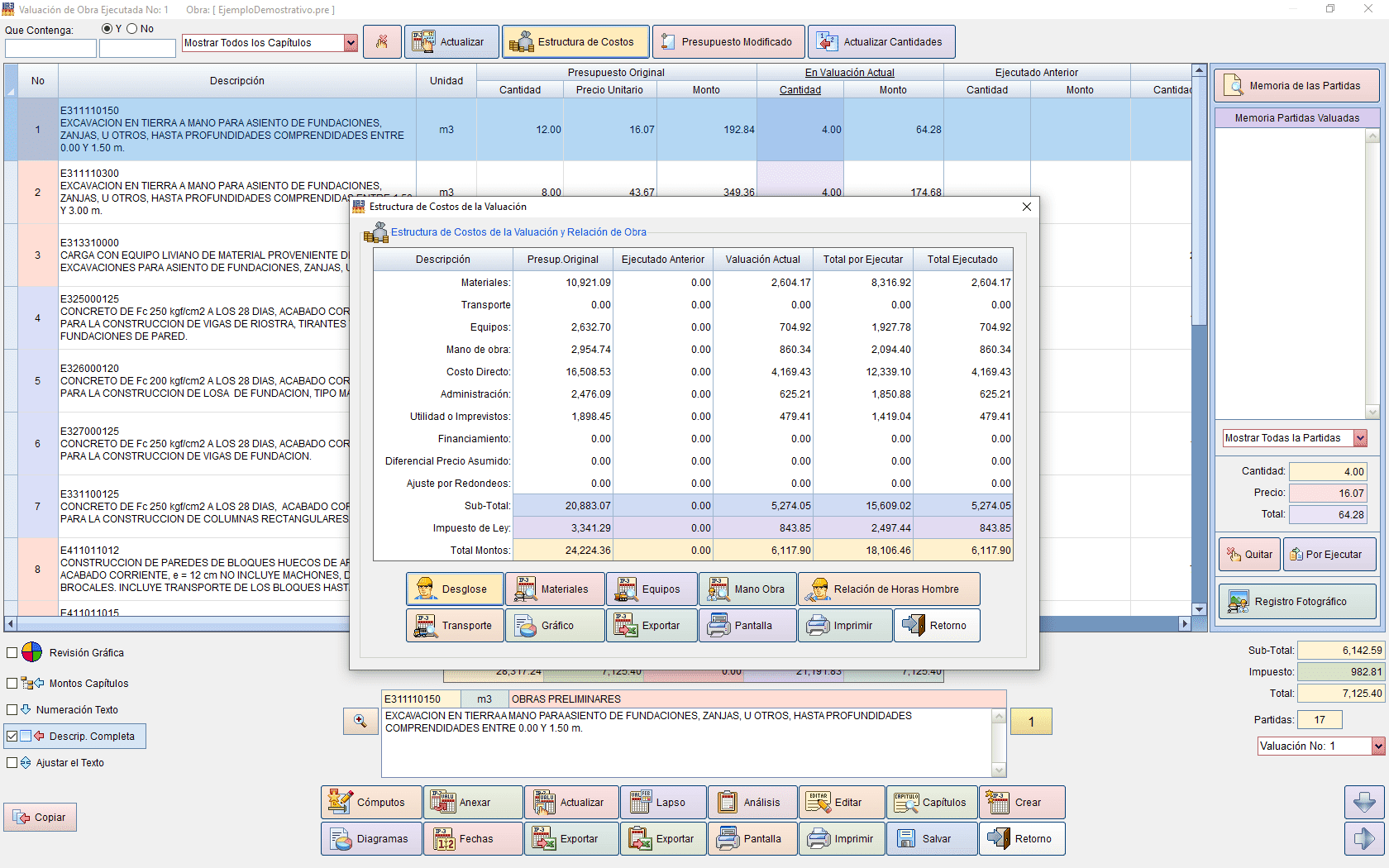Click the filter clear icon in toolbar

[x=382, y=42]
